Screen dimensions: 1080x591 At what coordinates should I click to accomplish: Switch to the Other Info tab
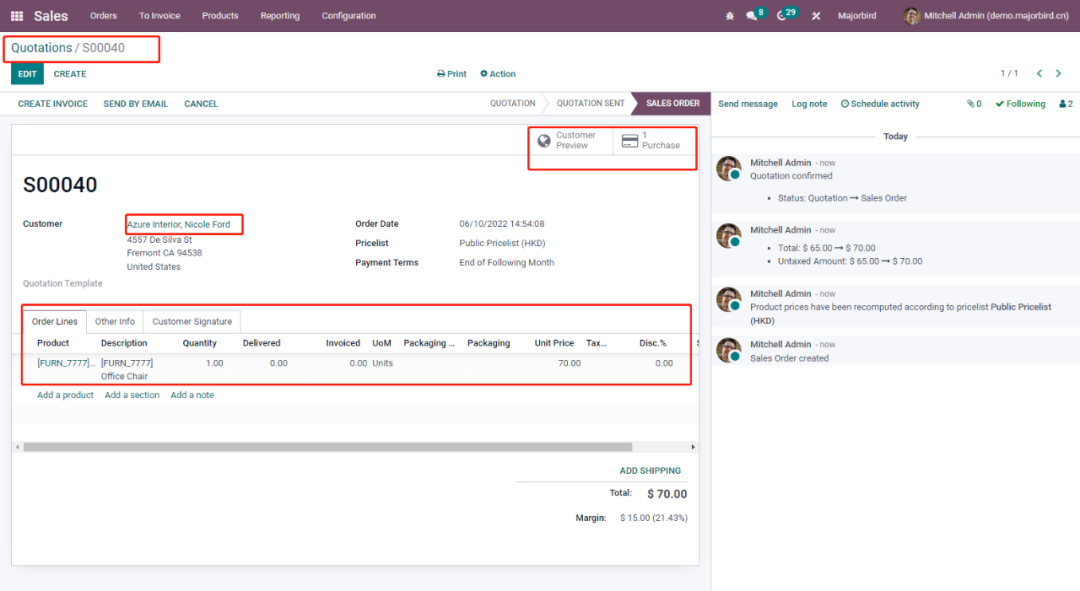click(115, 322)
